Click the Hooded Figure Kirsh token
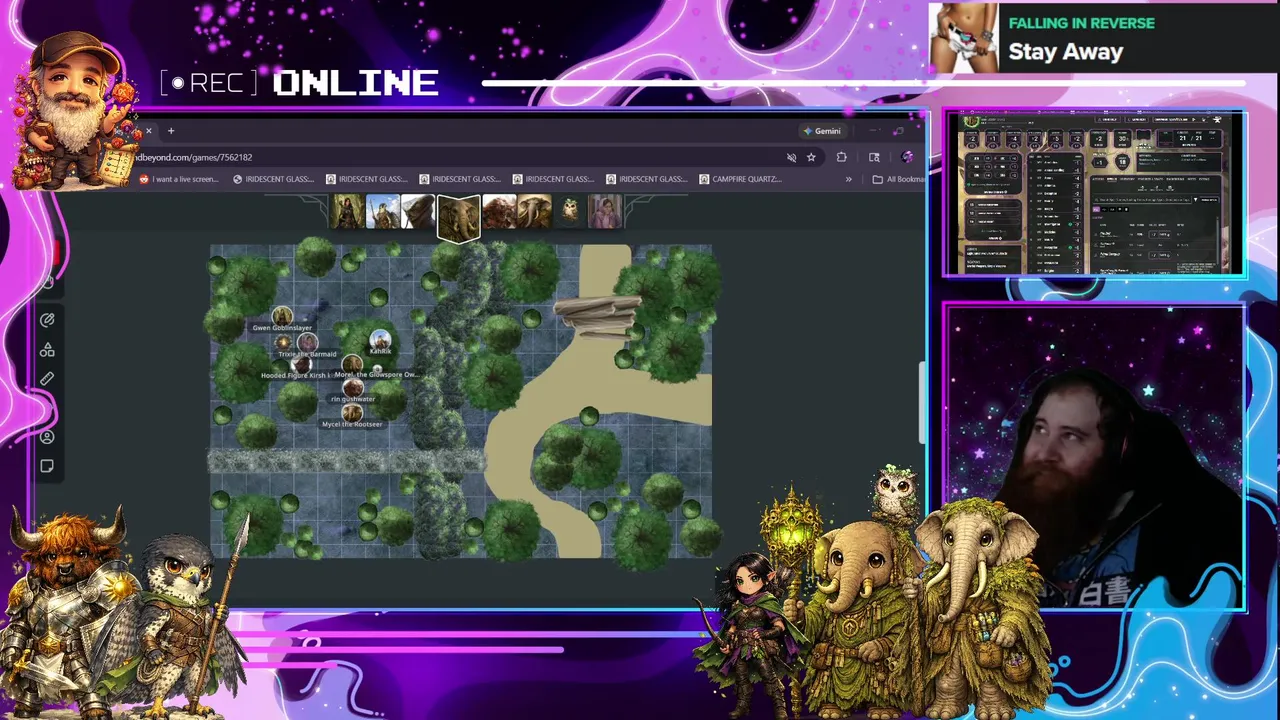 [302, 365]
